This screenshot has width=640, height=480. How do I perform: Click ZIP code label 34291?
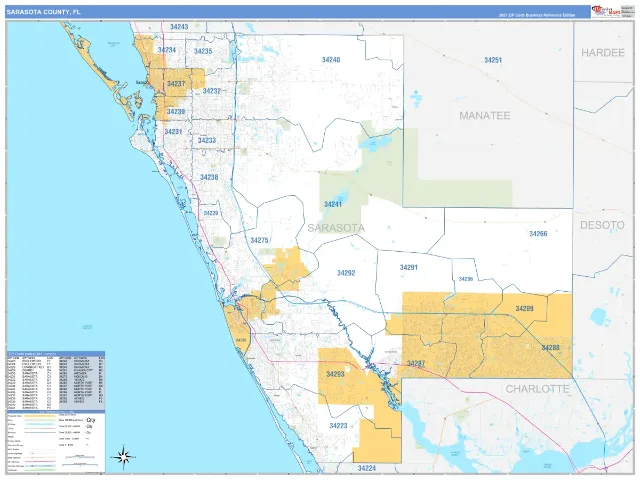point(409,267)
